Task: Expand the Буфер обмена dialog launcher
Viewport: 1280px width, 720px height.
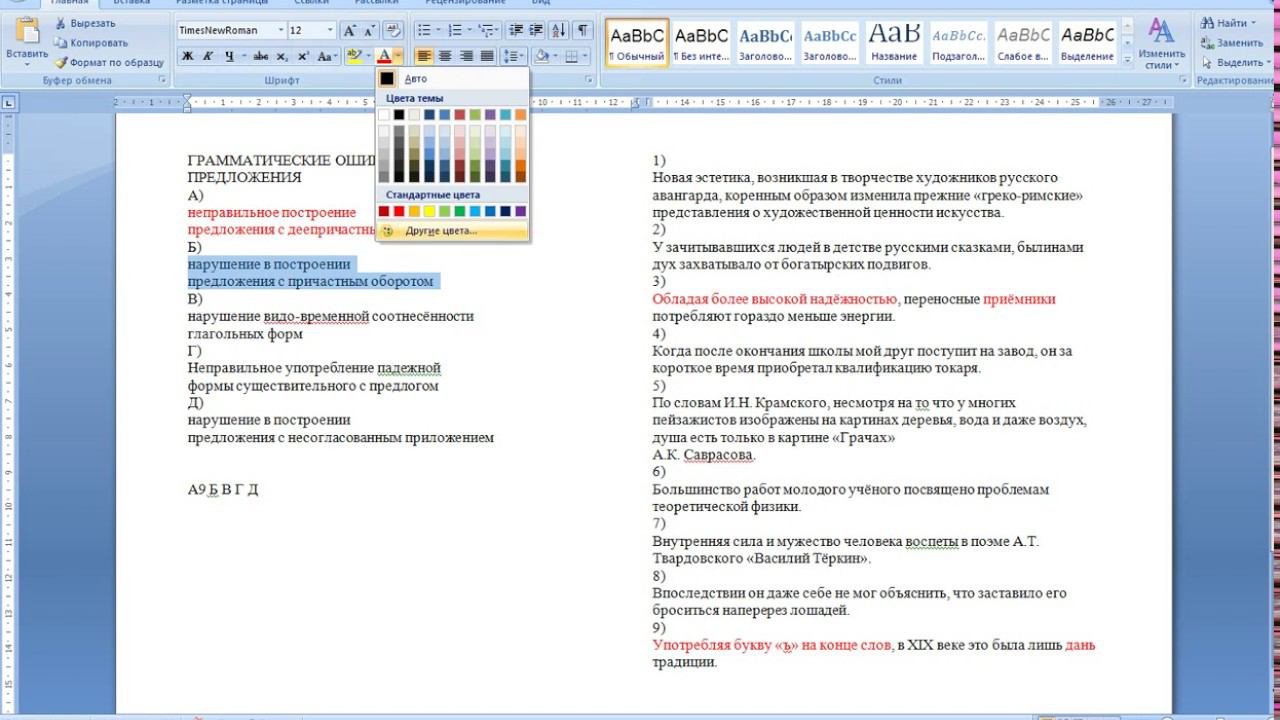Action: click(163, 80)
